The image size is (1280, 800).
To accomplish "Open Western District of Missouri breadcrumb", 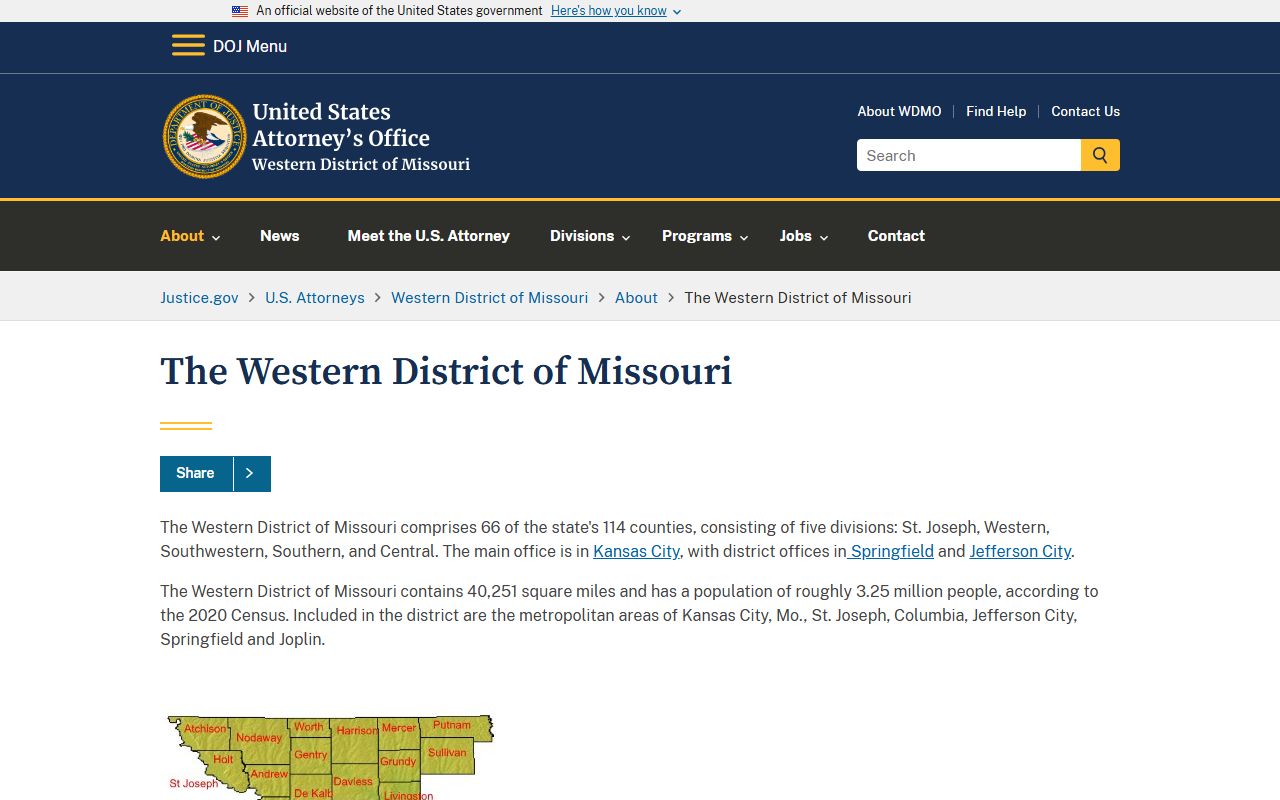I will 490,297.
